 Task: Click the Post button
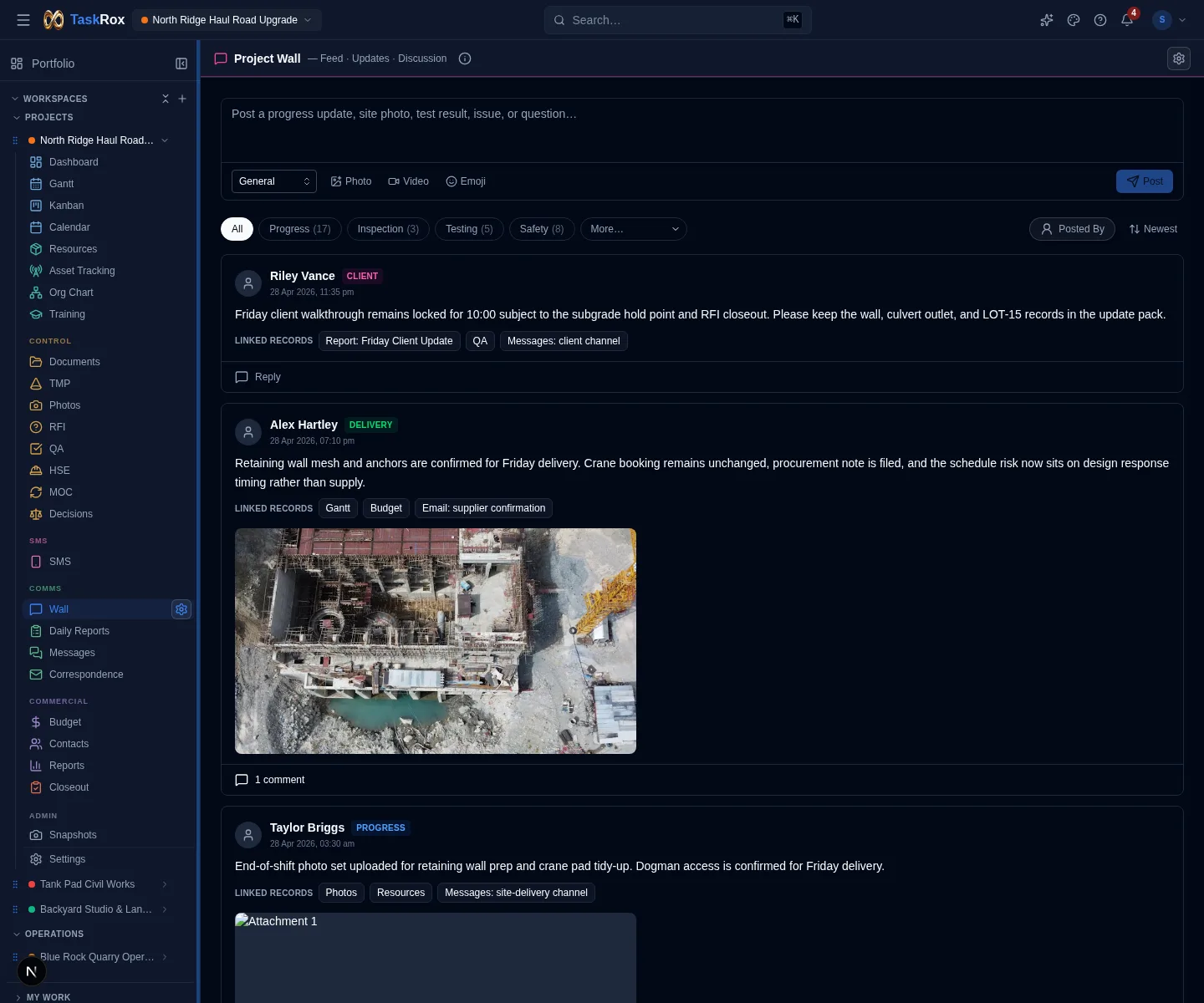tap(1145, 181)
